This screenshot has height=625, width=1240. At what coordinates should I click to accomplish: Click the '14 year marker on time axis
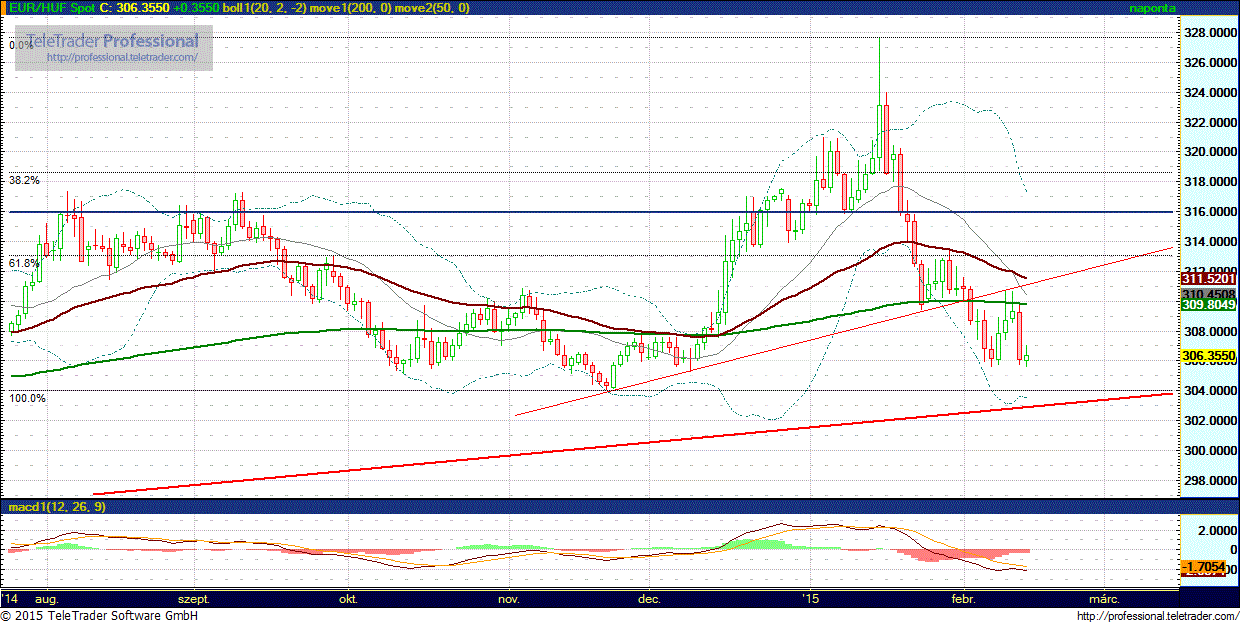click(9, 599)
